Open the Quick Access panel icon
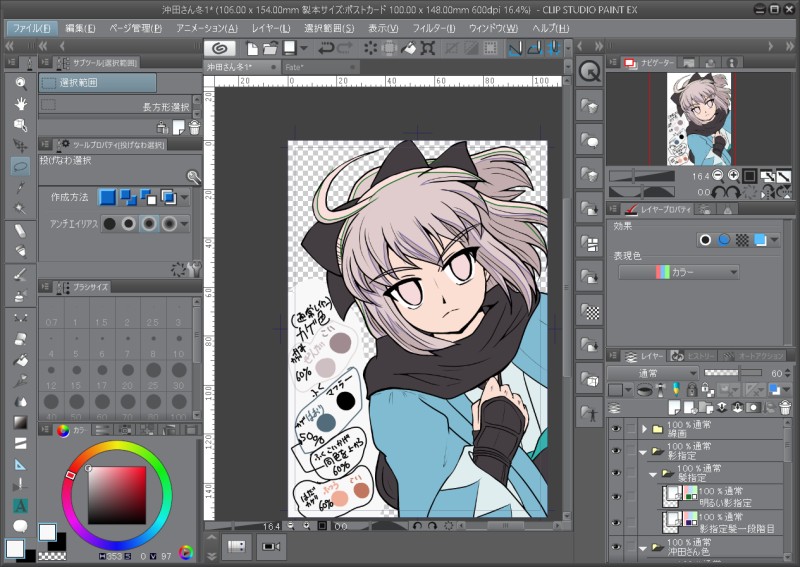Image resolution: width=800 pixels, height=567 pixels. (x=590, y=72)
